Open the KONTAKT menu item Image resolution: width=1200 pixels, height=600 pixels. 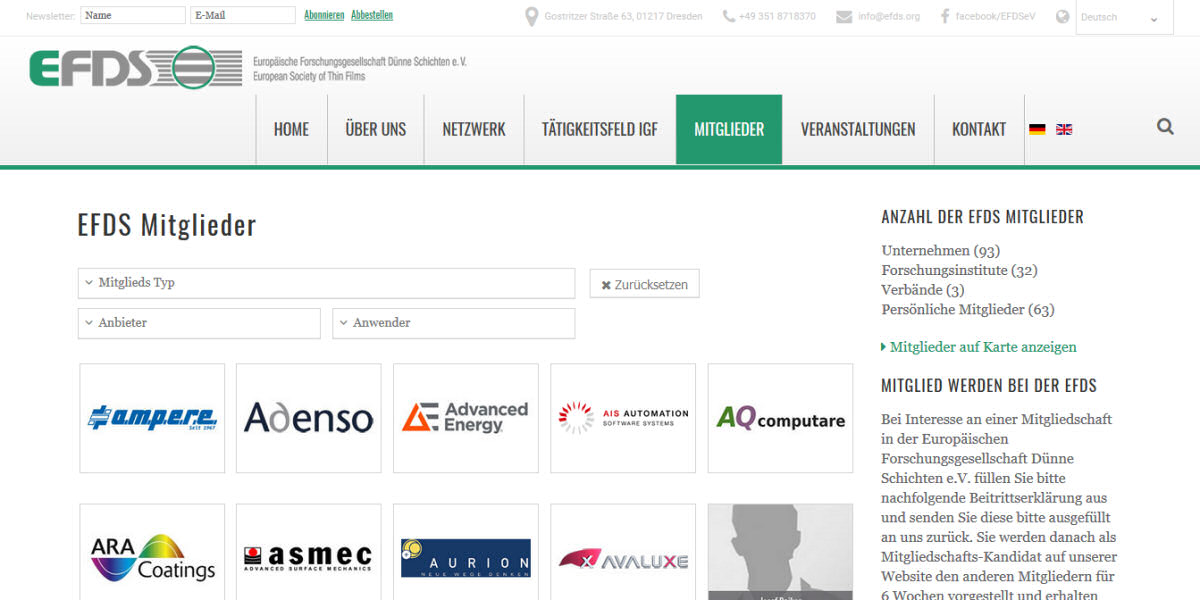979,129
